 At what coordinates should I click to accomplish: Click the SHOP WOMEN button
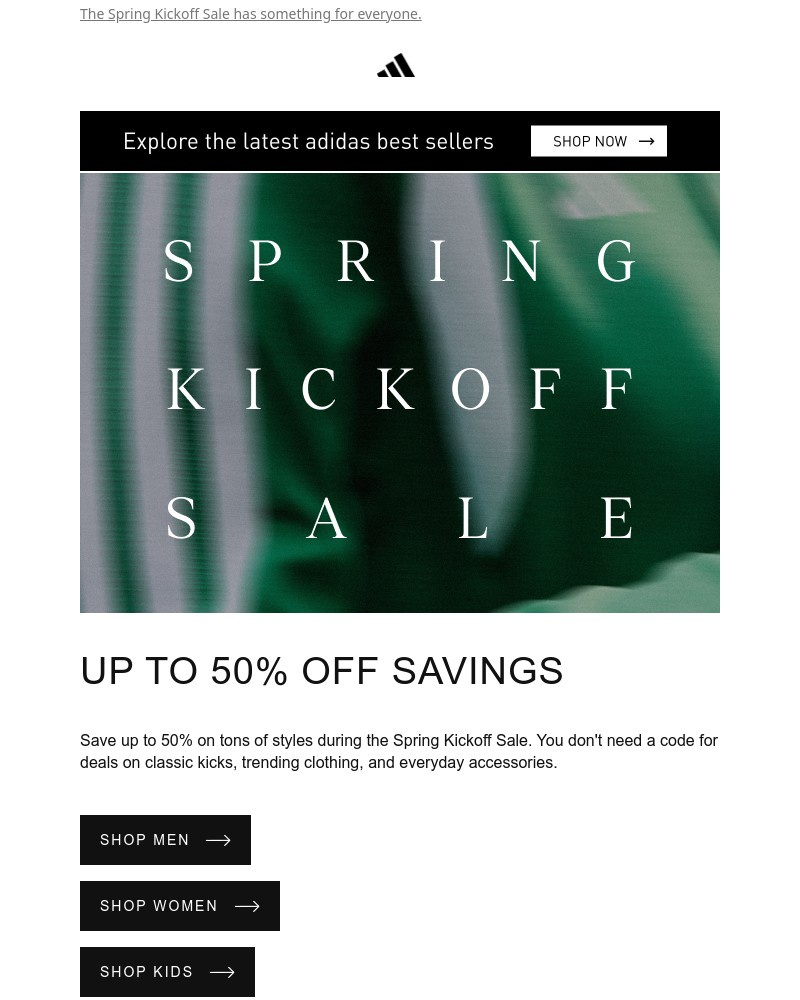(x=180, y=906)
